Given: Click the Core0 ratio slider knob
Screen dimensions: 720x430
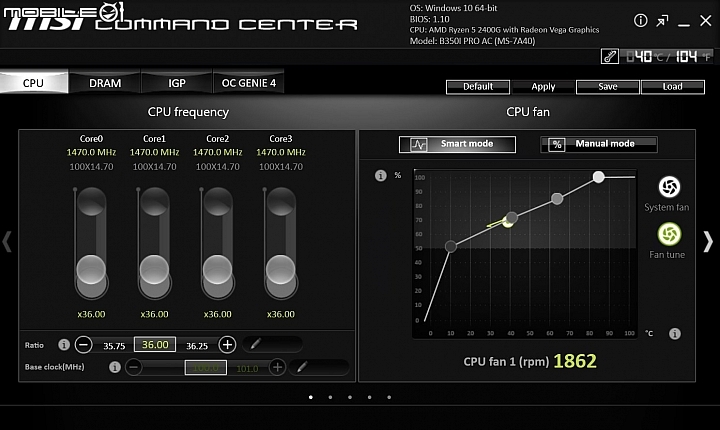Looking at the screenshot, I should [x=91, y=270].
